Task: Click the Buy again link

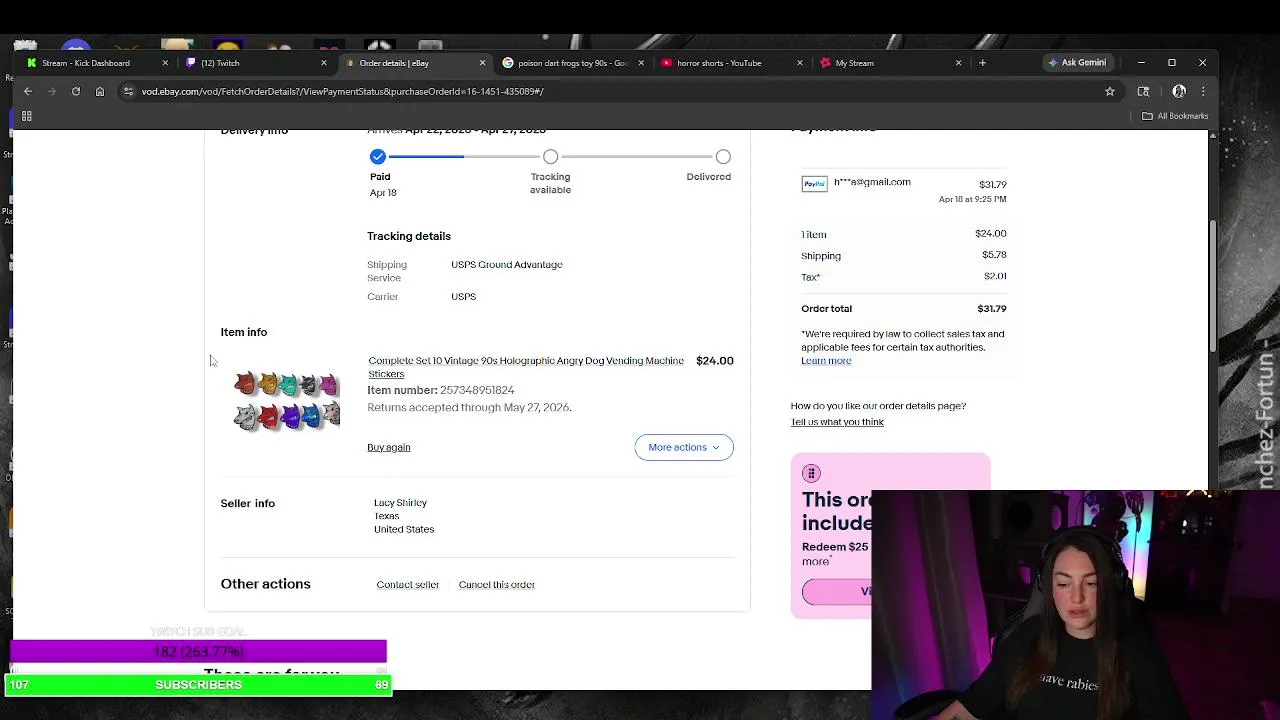Action: tap(389, 447)
